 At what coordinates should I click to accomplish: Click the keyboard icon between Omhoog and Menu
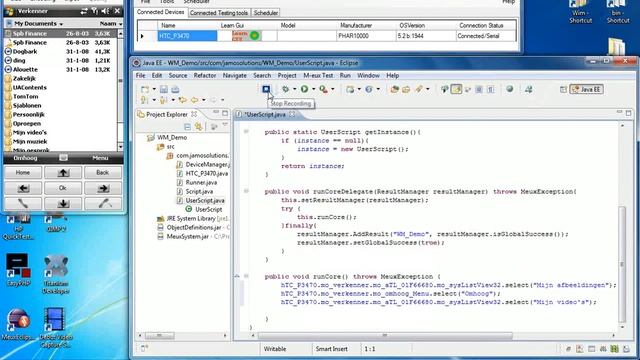tap(63, 158)
